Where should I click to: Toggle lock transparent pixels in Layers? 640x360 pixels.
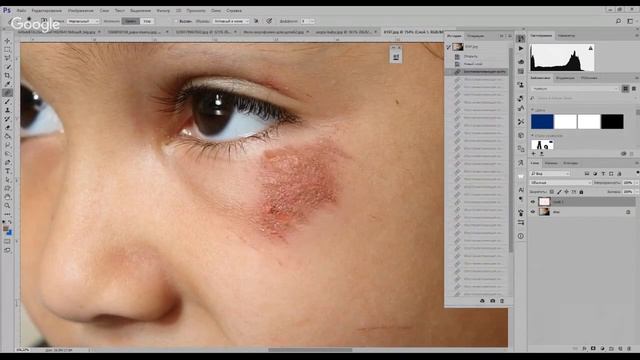(551, 191)
